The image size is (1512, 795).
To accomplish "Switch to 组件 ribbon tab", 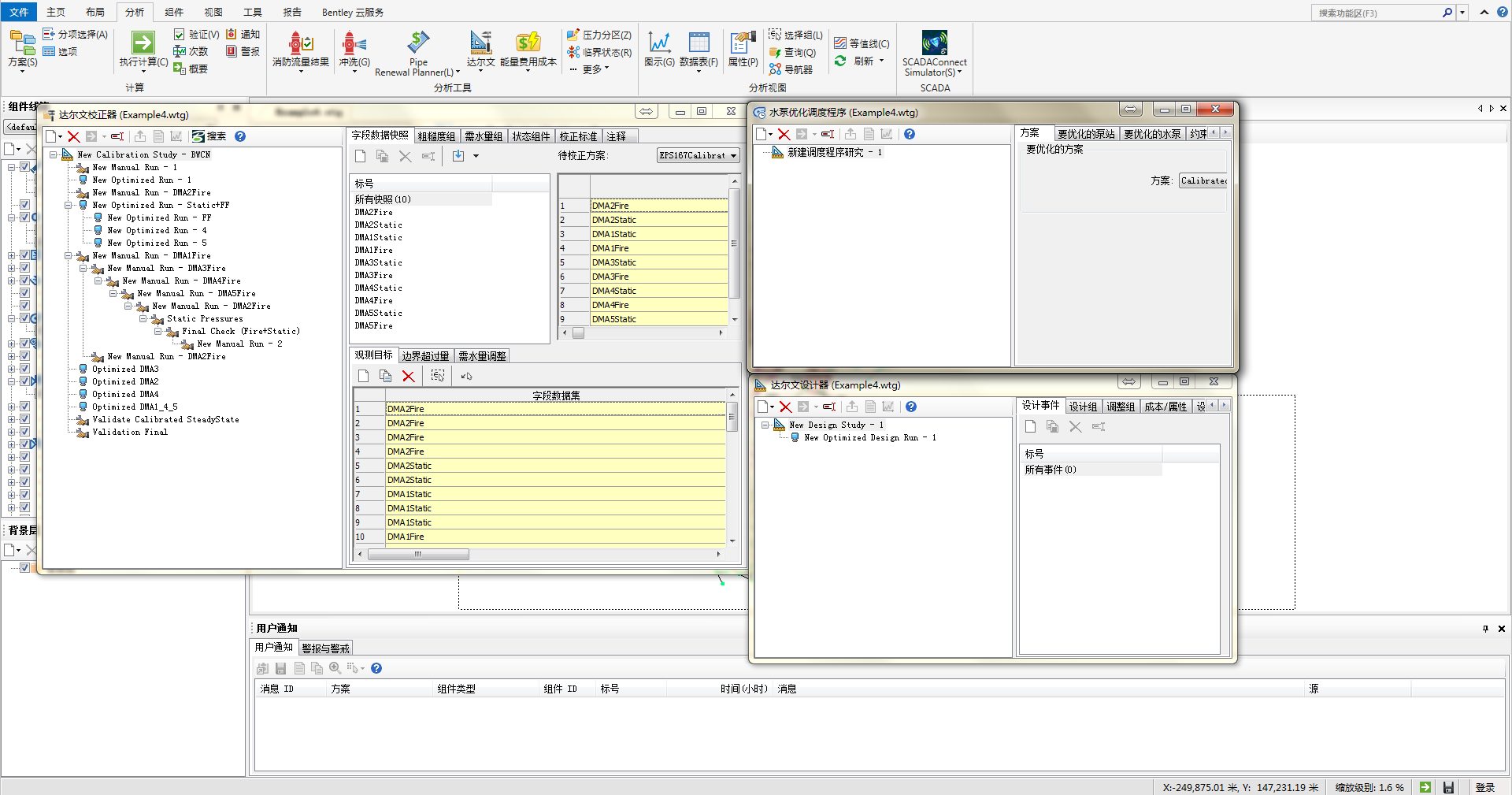I will coord(174,12).
